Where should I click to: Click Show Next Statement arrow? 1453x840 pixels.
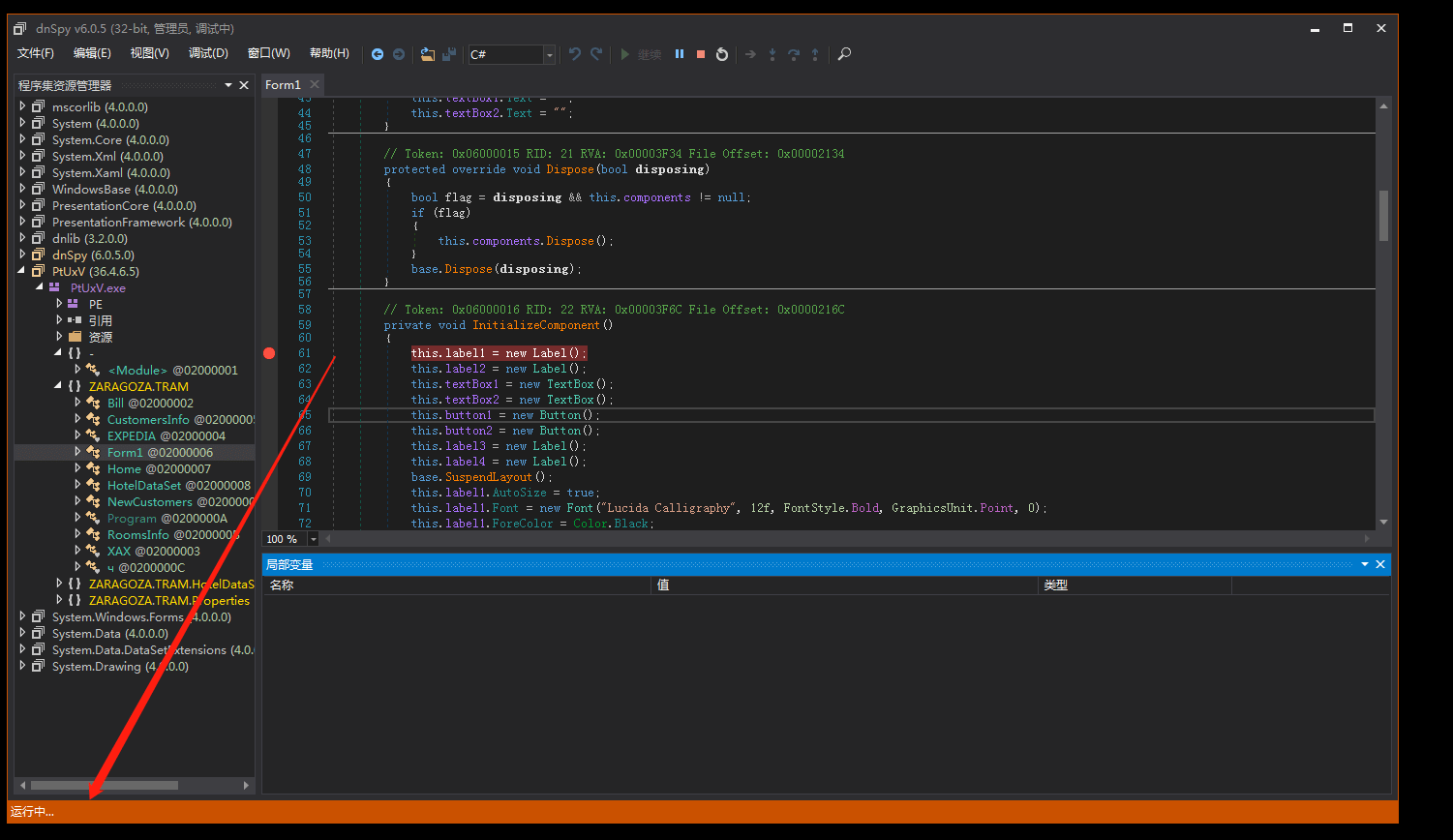click(750, 54)
